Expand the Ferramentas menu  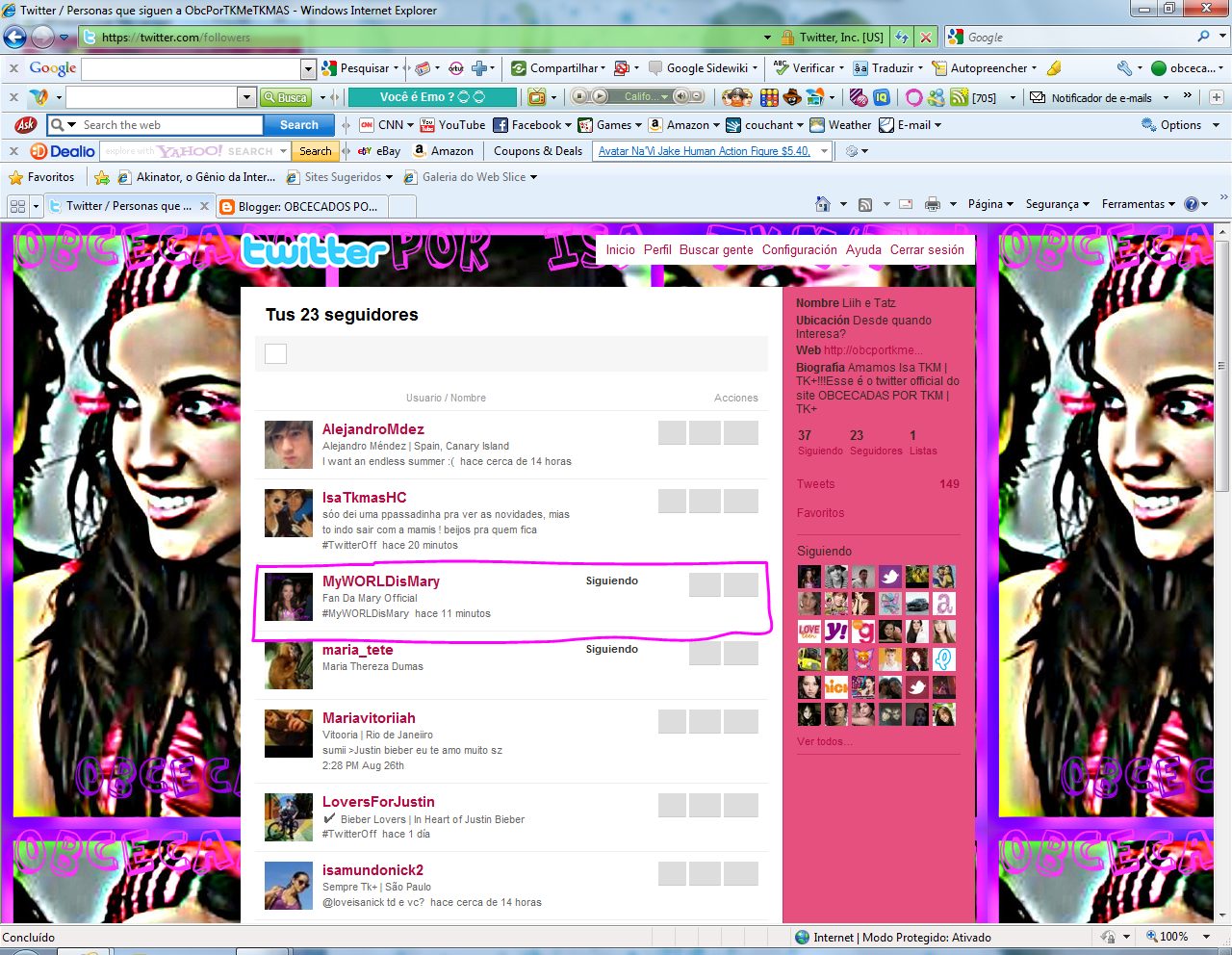(x=1138, y=204)
